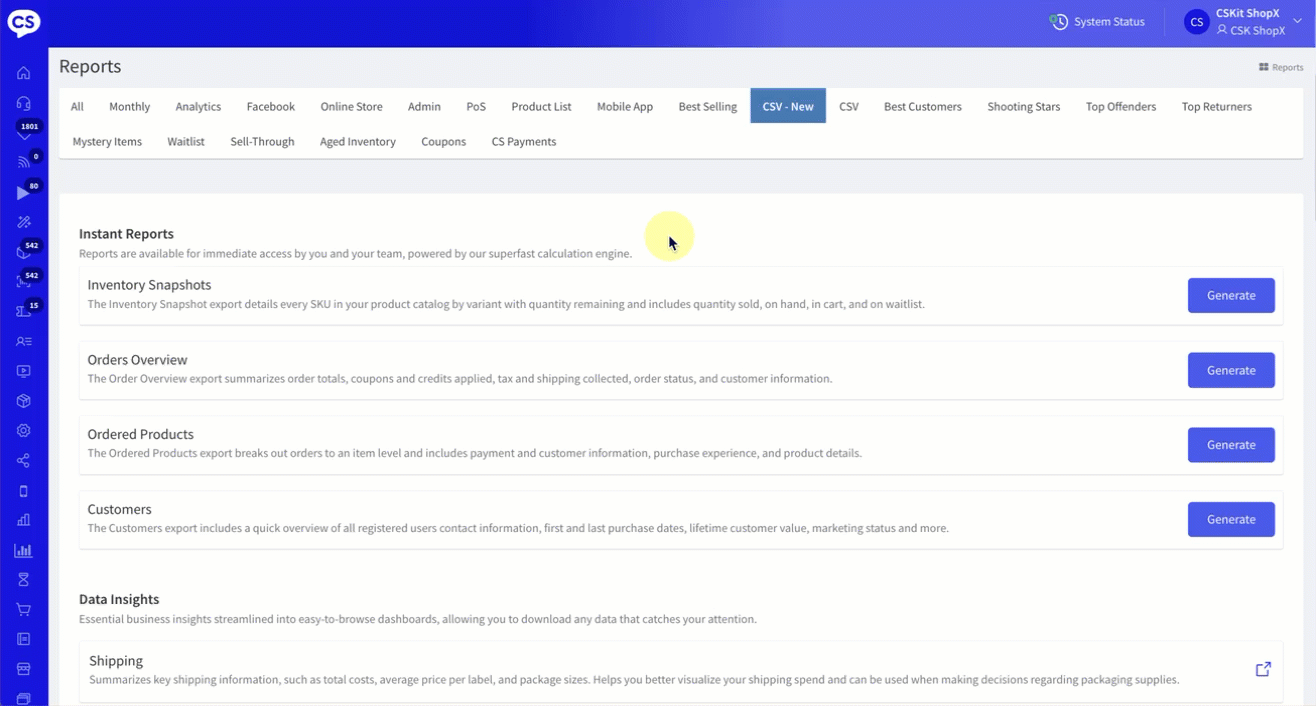
Task: Switch to the Top Returners tab
Action: click(1216, 106)
